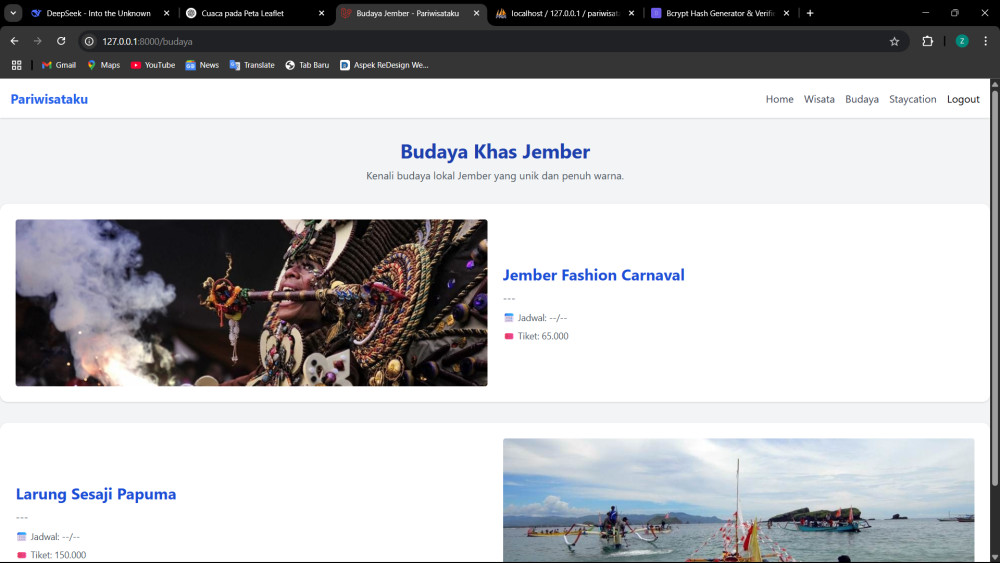Open the tab search dropdown arrow
1000x563 pixels.
point(13,13)
